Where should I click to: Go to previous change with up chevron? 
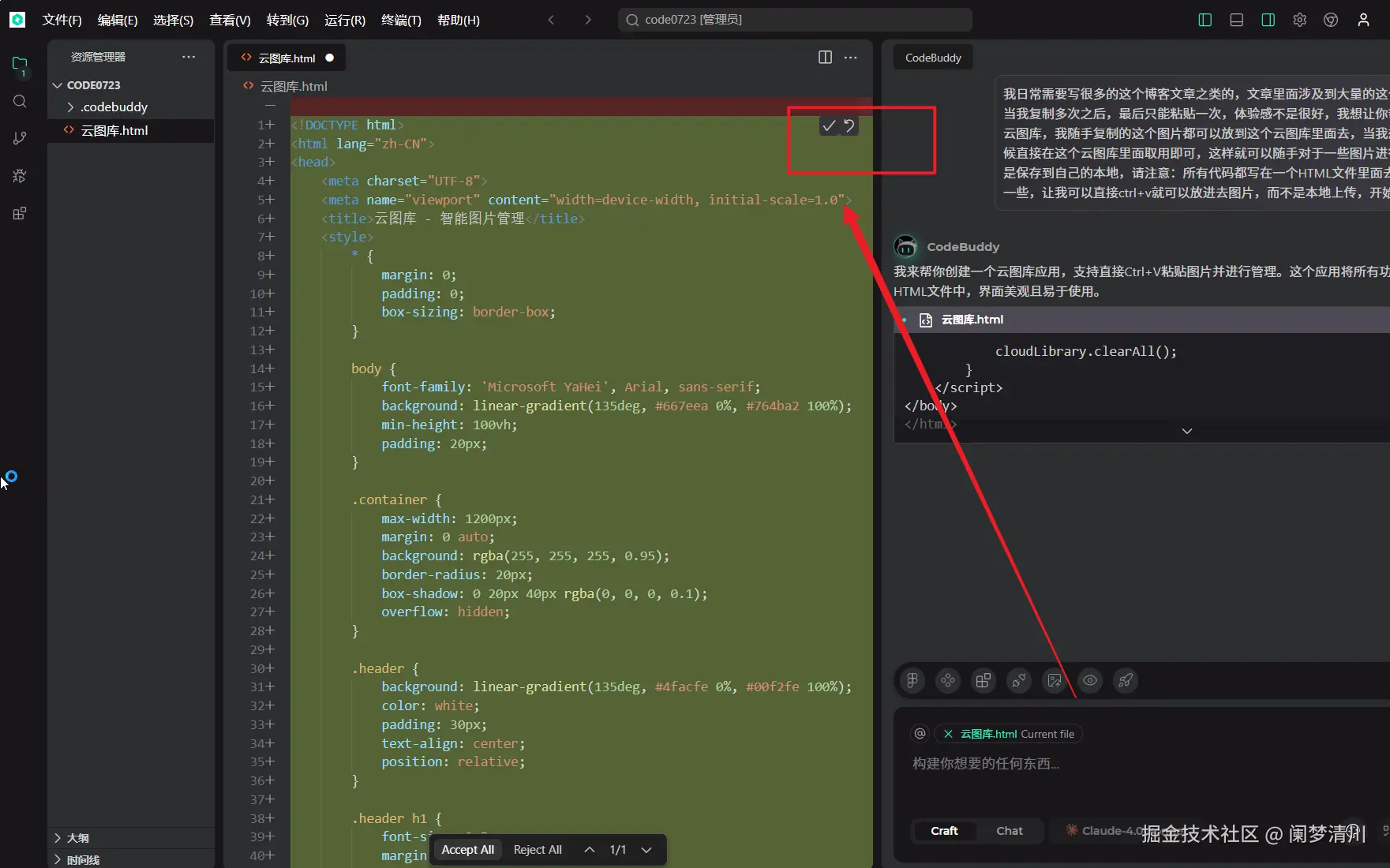click(589, 850)
